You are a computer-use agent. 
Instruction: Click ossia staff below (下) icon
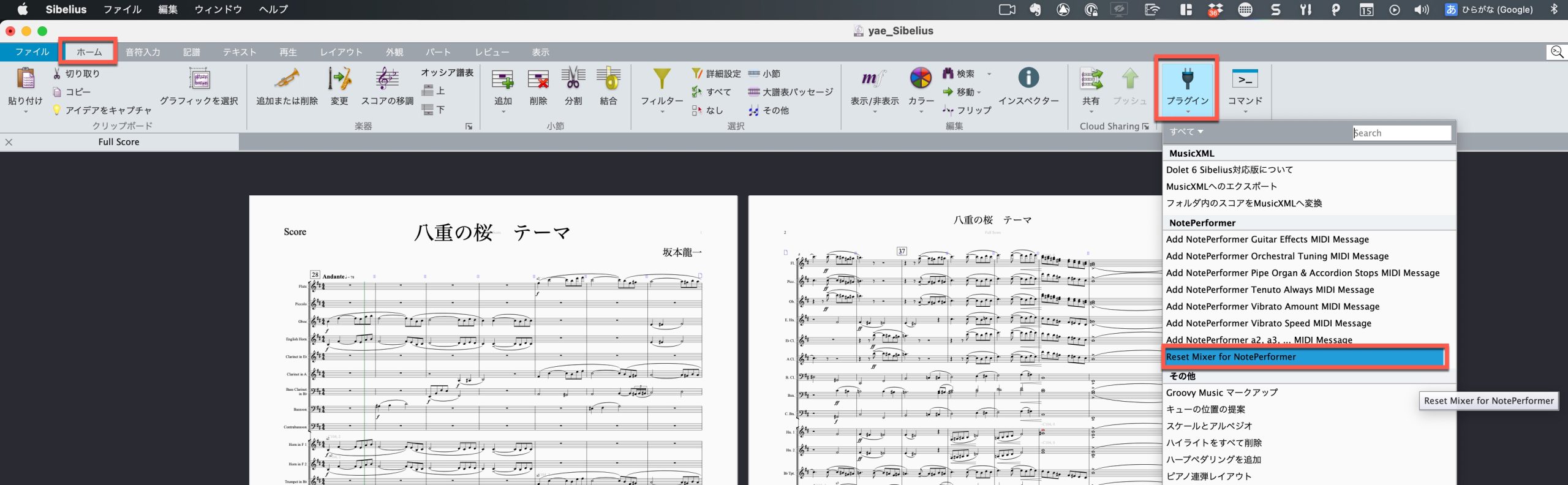point(428,110)
